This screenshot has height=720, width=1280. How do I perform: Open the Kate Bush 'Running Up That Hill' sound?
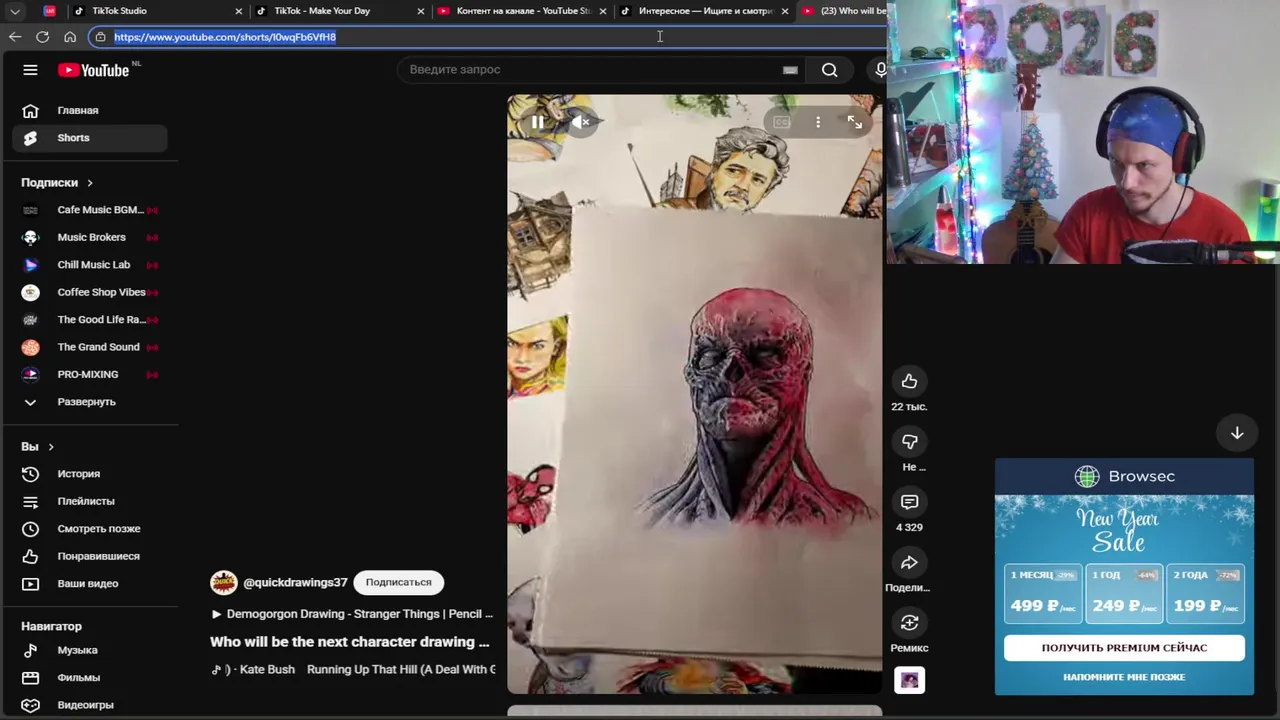coord(353,670)
